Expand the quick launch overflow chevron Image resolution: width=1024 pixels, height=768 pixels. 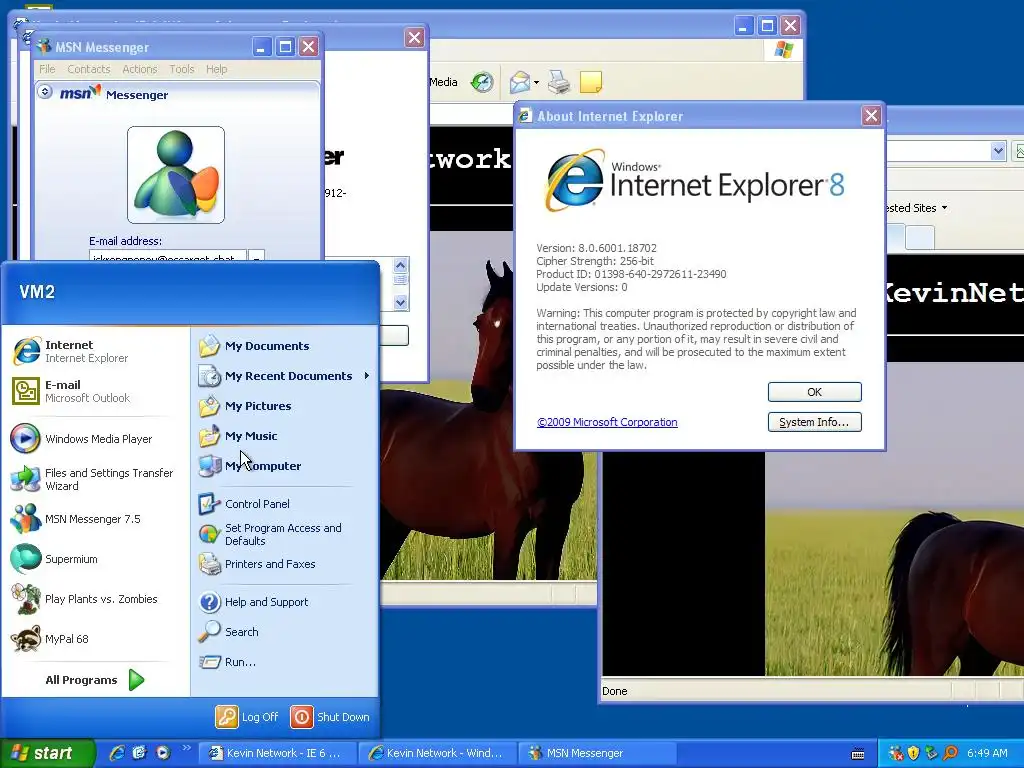pyautogui.click(x=186, y=748)
